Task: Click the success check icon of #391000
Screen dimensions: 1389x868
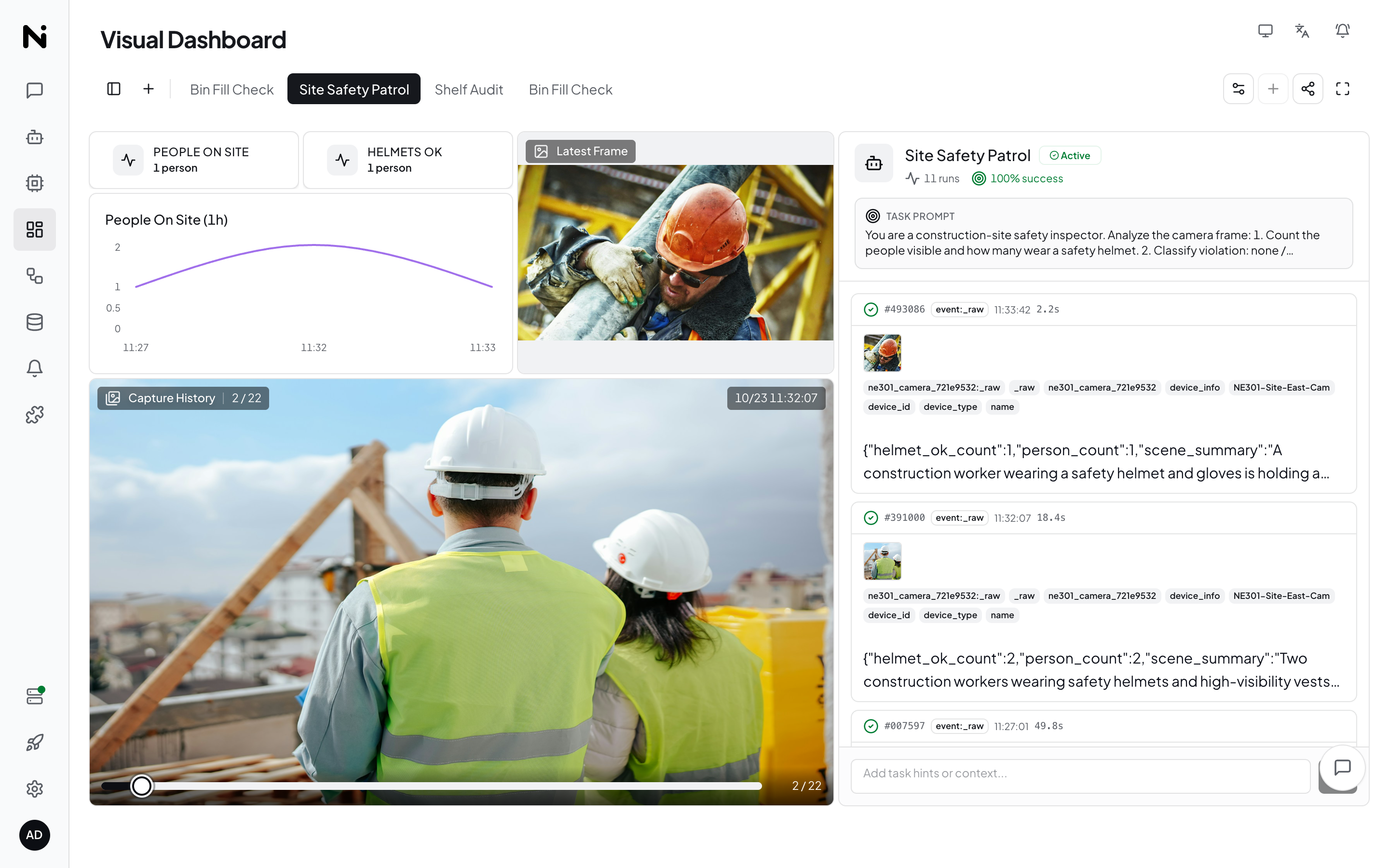Action: point(871,518)
